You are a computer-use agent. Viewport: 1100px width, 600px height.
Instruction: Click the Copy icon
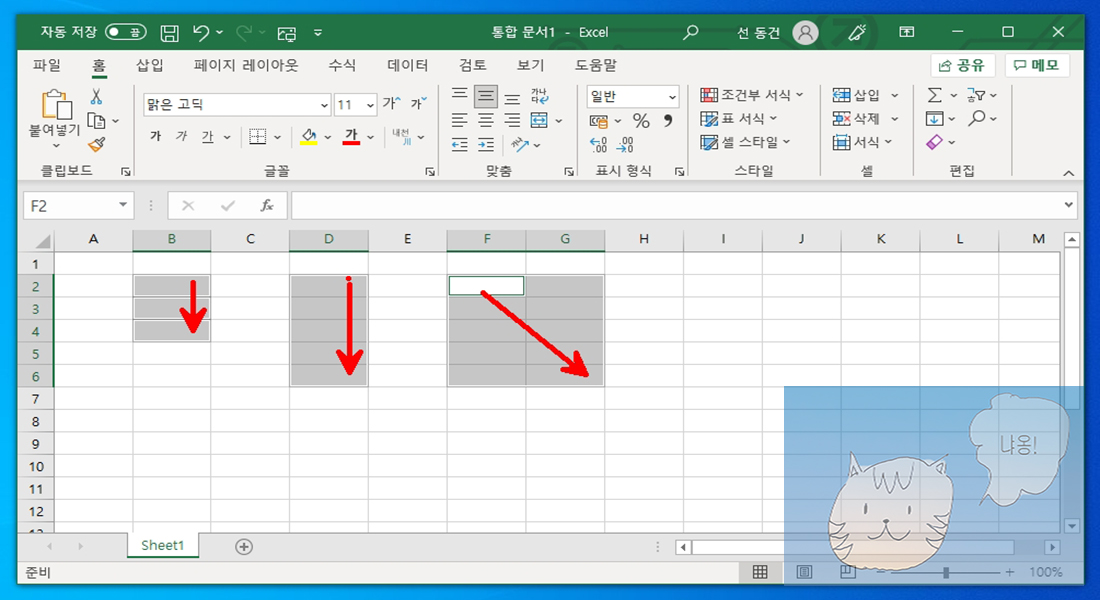point(97,121)
